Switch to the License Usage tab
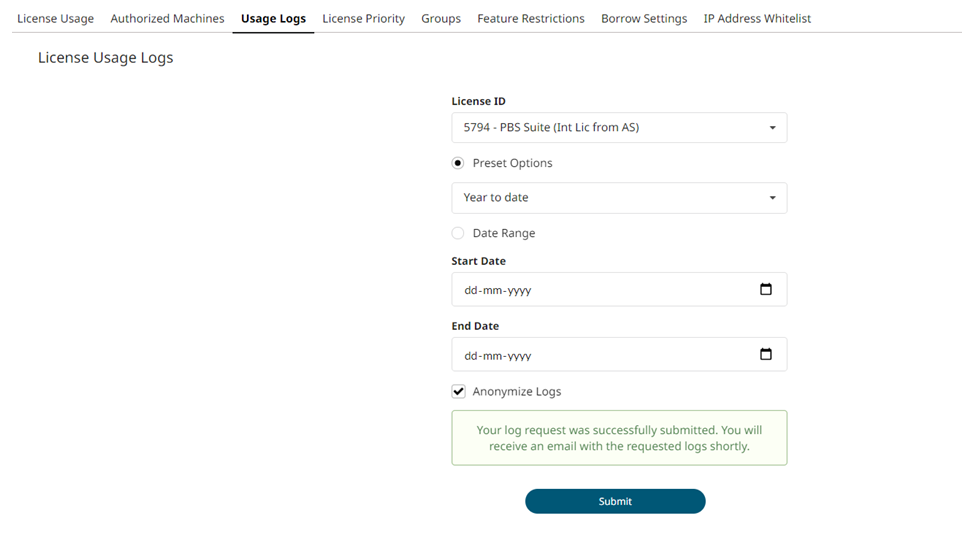962x556 pixels. click(55, 19)
